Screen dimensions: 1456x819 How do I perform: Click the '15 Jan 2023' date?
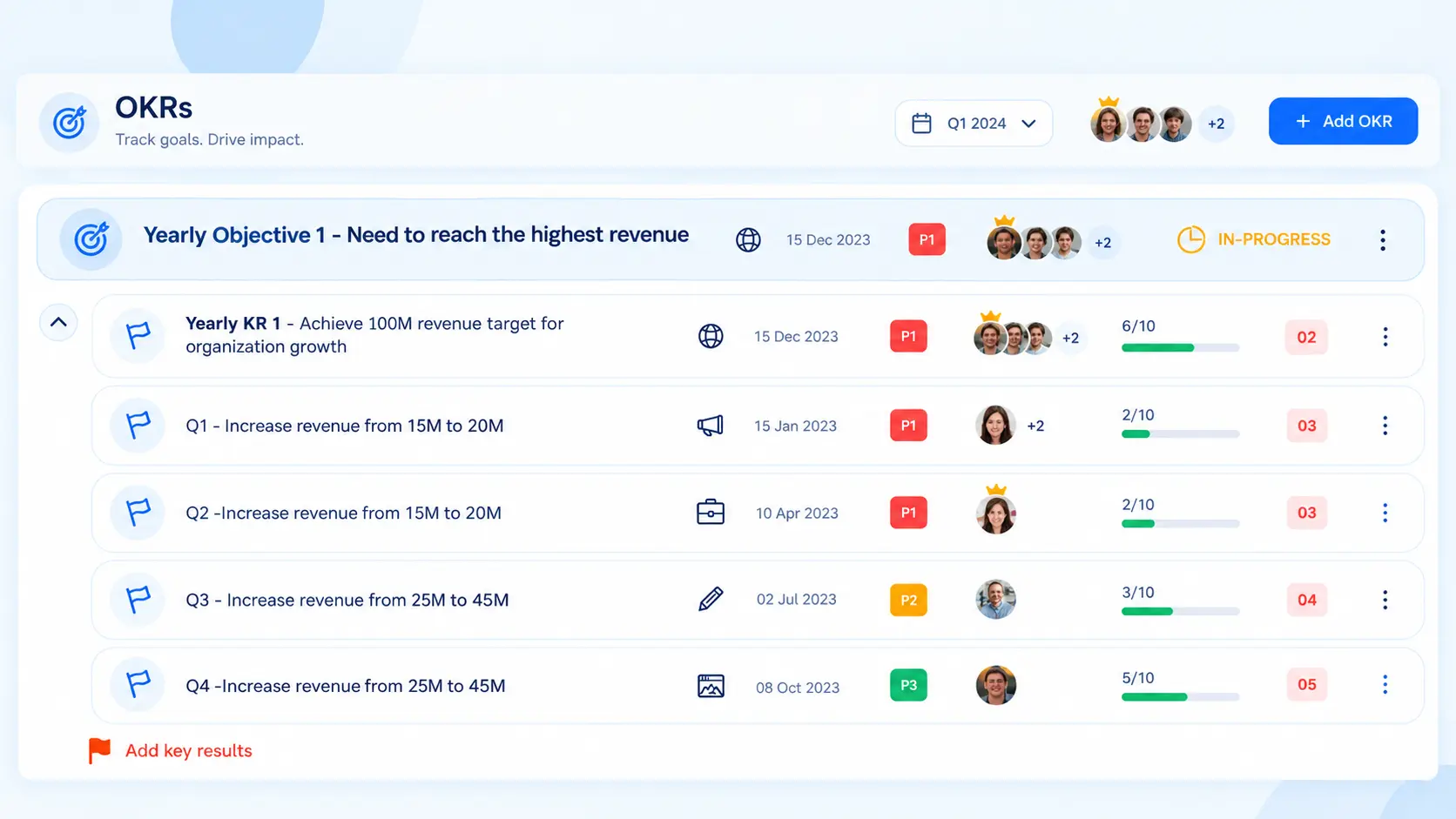coord(795,426)
